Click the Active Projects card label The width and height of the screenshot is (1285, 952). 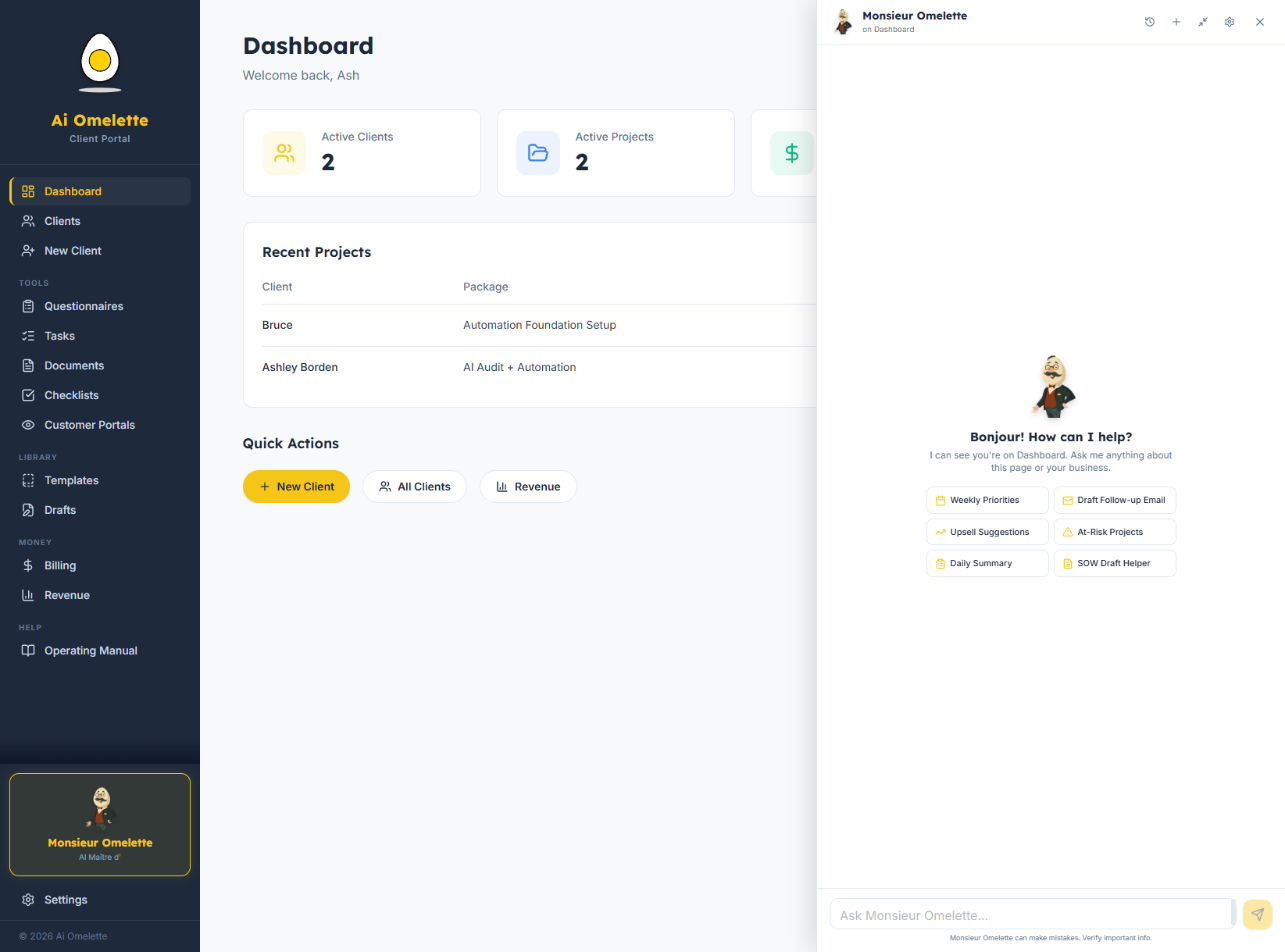(x=614, y=137)
